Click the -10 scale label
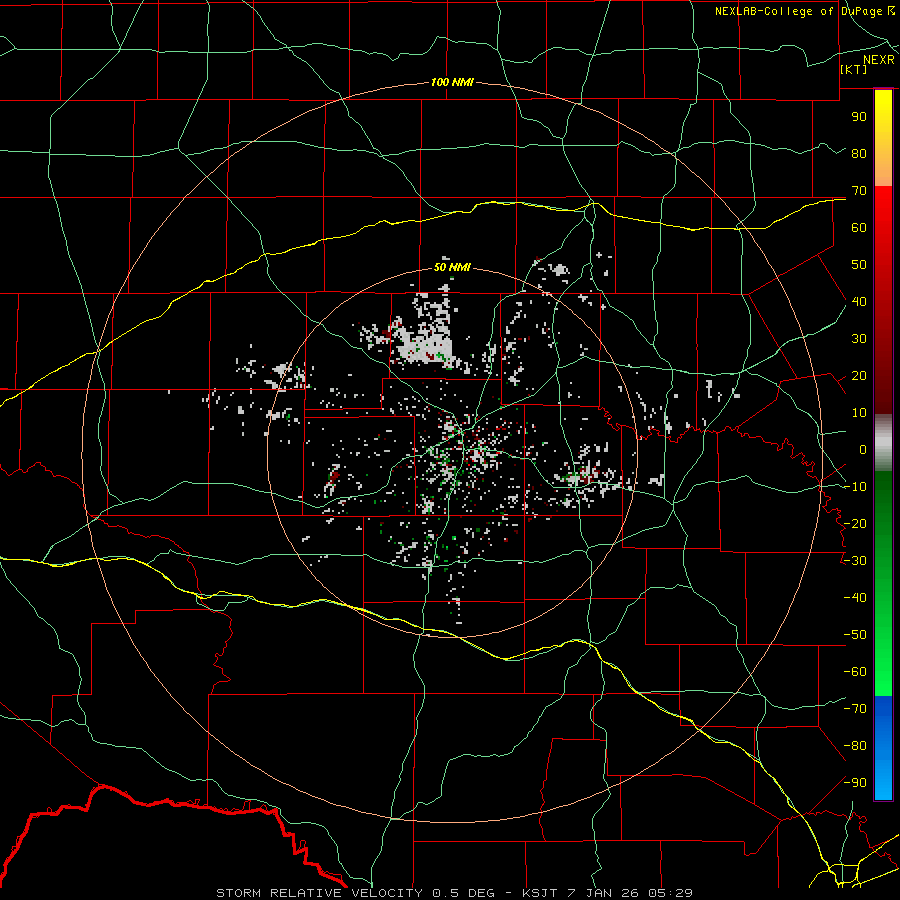The width and height of the screenshot is (900, 900). [x=855, y=487]
